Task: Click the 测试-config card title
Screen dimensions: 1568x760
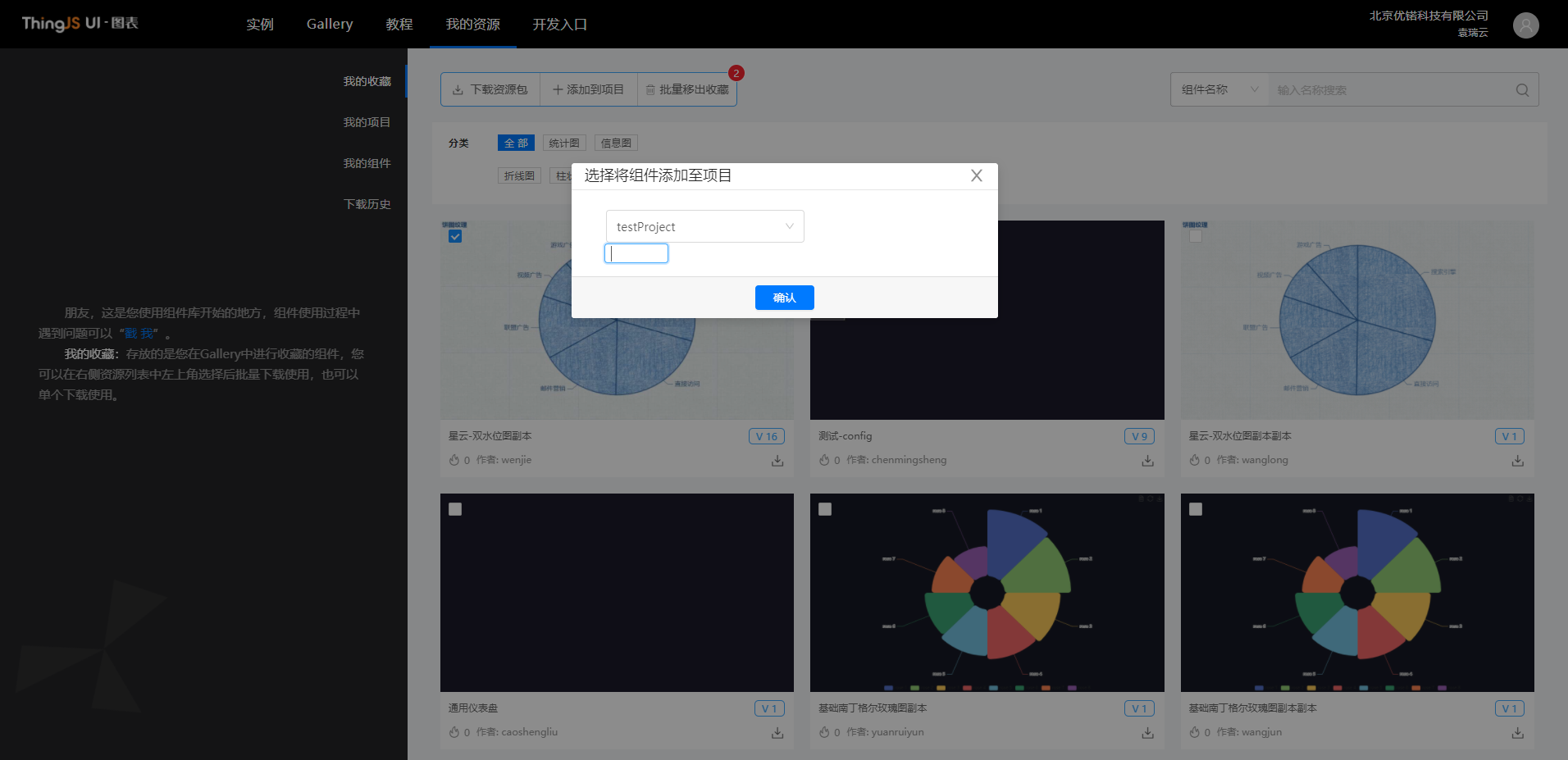Action: click(x=846, y=436)
